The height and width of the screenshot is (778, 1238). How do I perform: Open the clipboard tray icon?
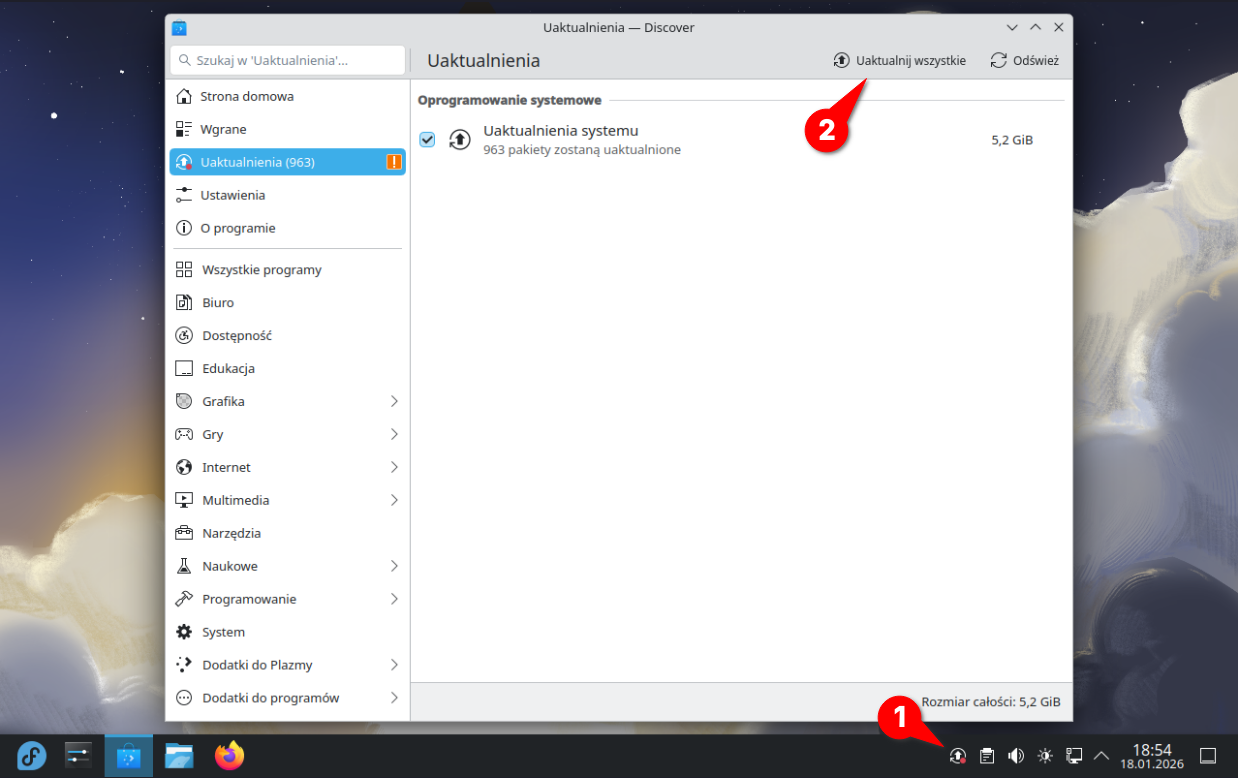tap(987, 756)
